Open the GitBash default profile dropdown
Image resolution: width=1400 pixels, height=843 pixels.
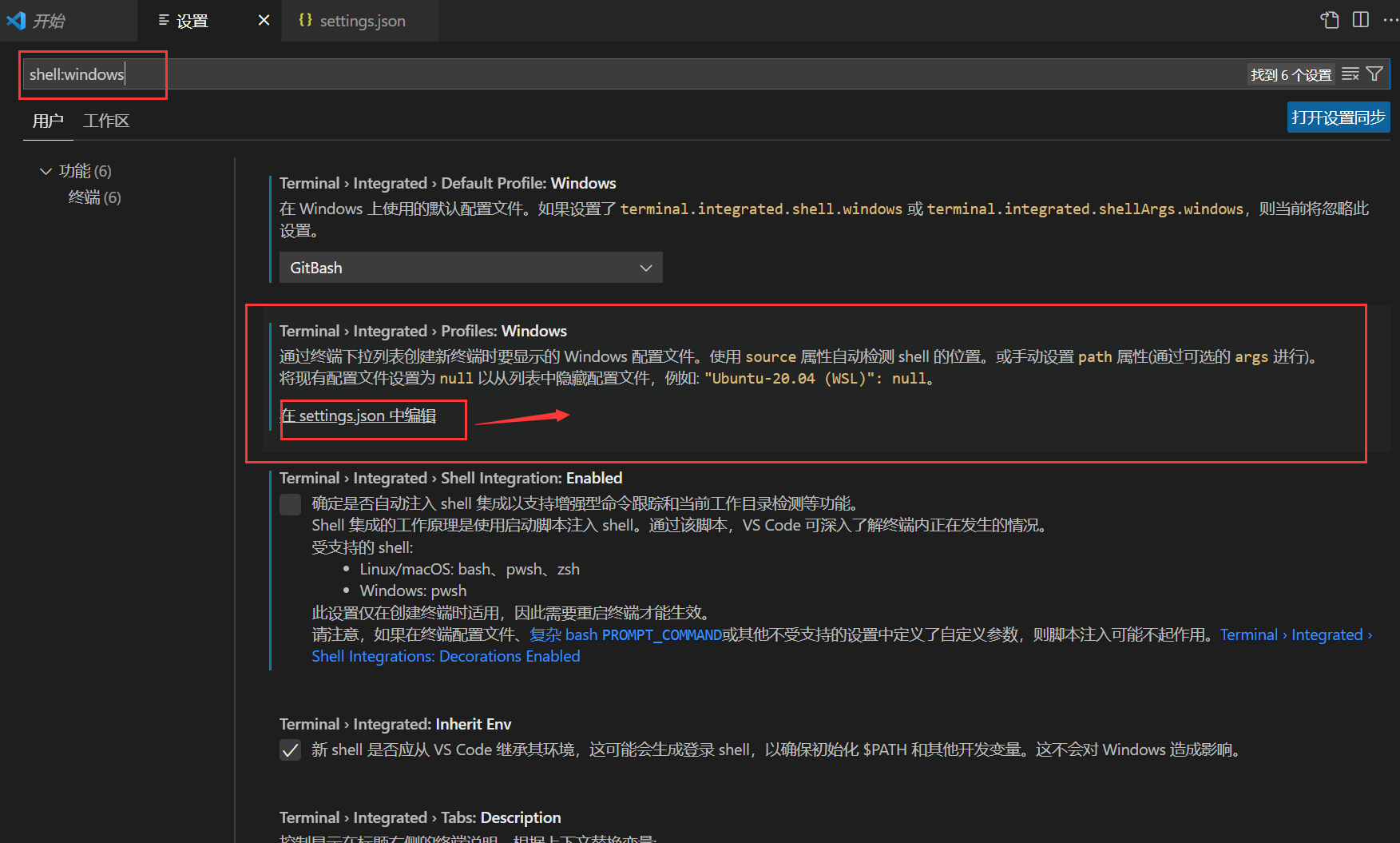[471, 268]
